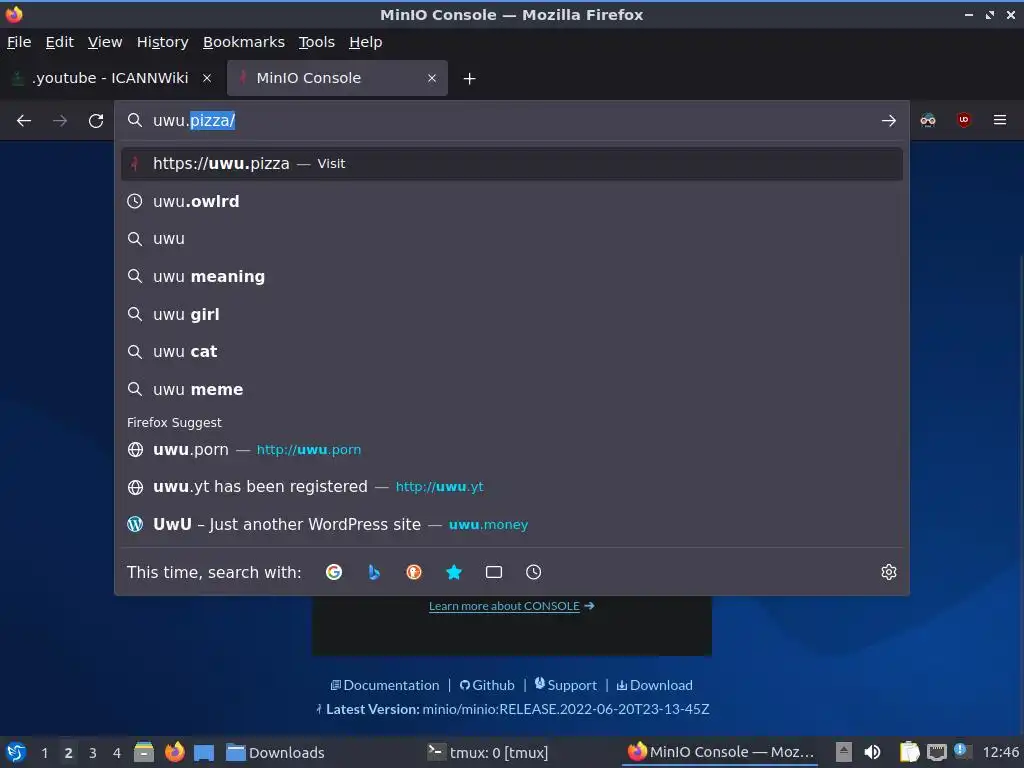
Task: Reload the current page
Action: point(96,121)
